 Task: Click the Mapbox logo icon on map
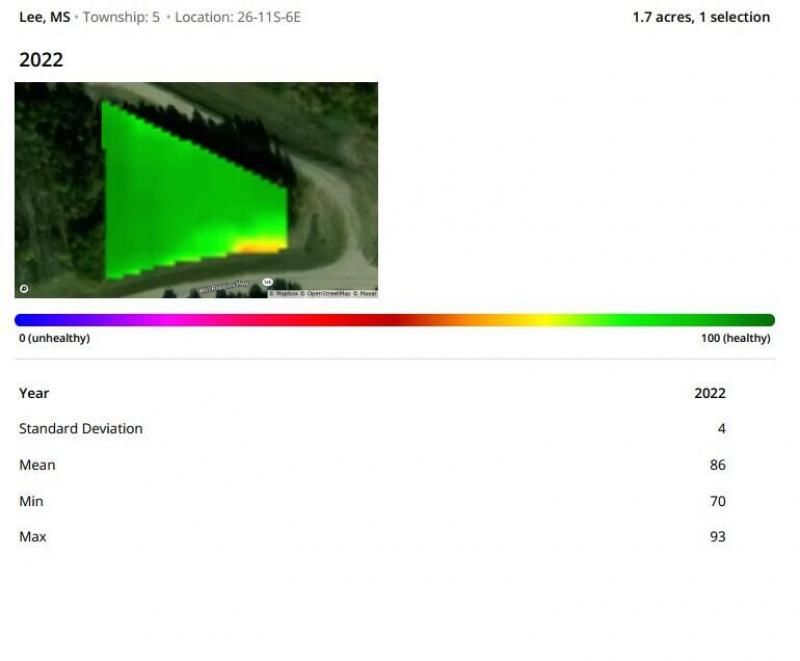(24, 289)
